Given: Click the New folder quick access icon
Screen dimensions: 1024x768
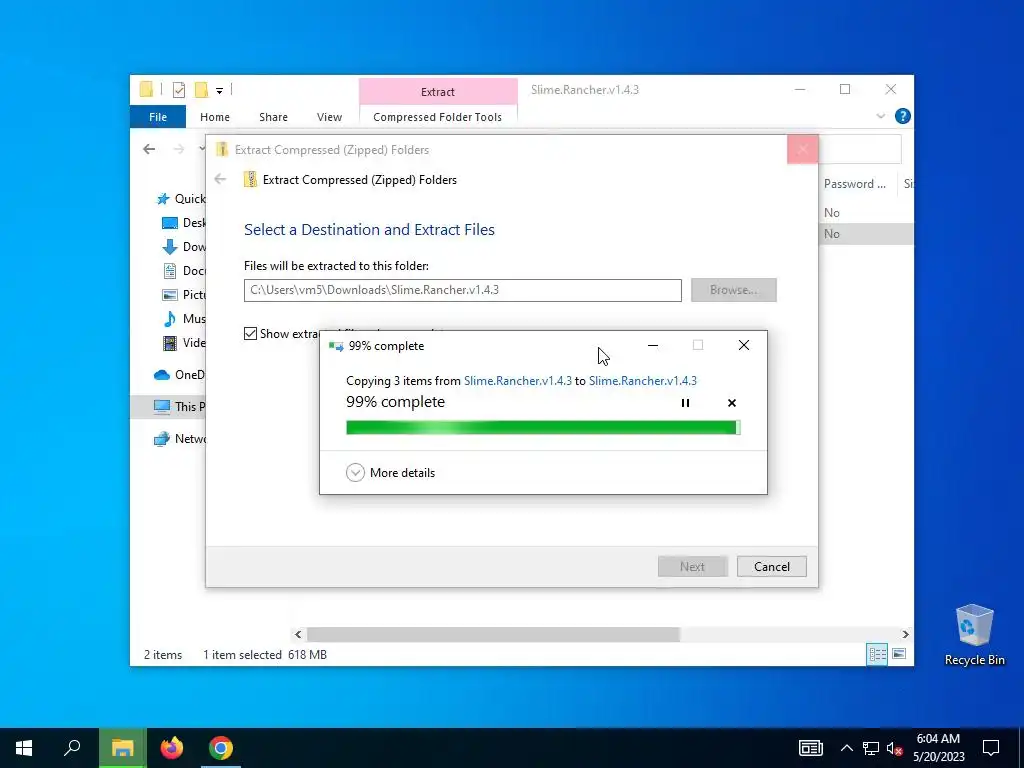Looking at the screenshot, I should (201, 90).
